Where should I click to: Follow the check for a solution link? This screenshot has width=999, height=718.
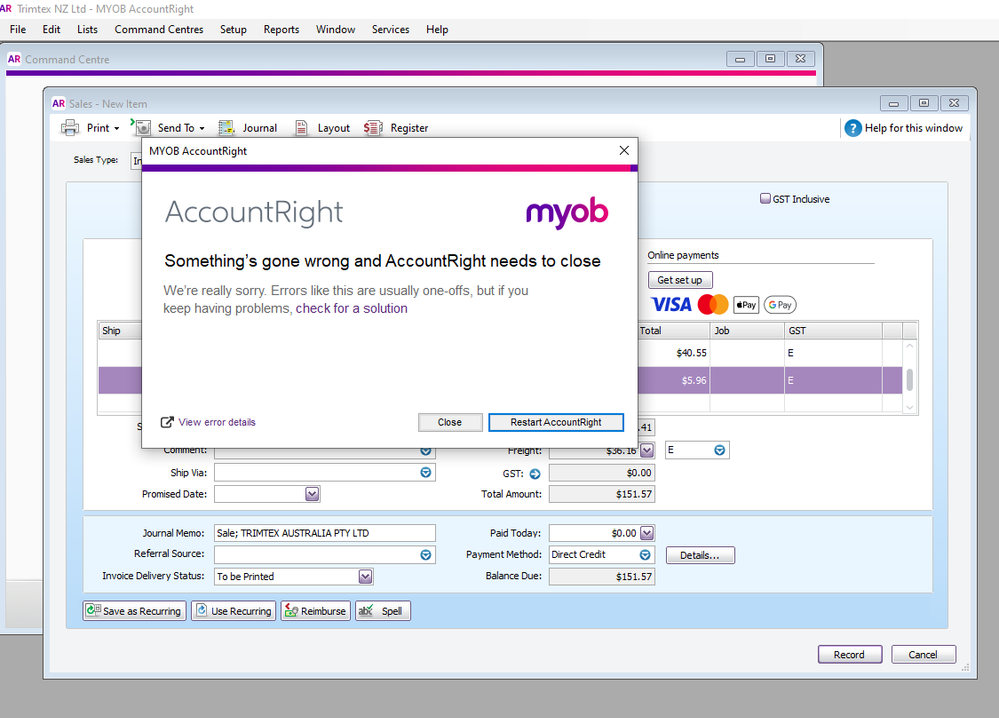click(x=351, y=309)
